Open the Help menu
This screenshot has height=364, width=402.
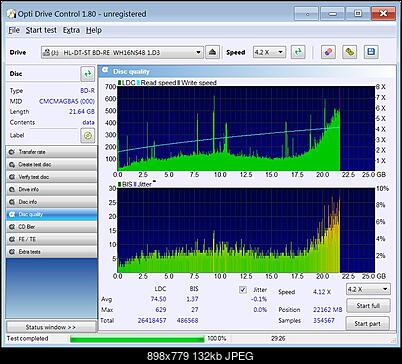(x=94, y=30)
